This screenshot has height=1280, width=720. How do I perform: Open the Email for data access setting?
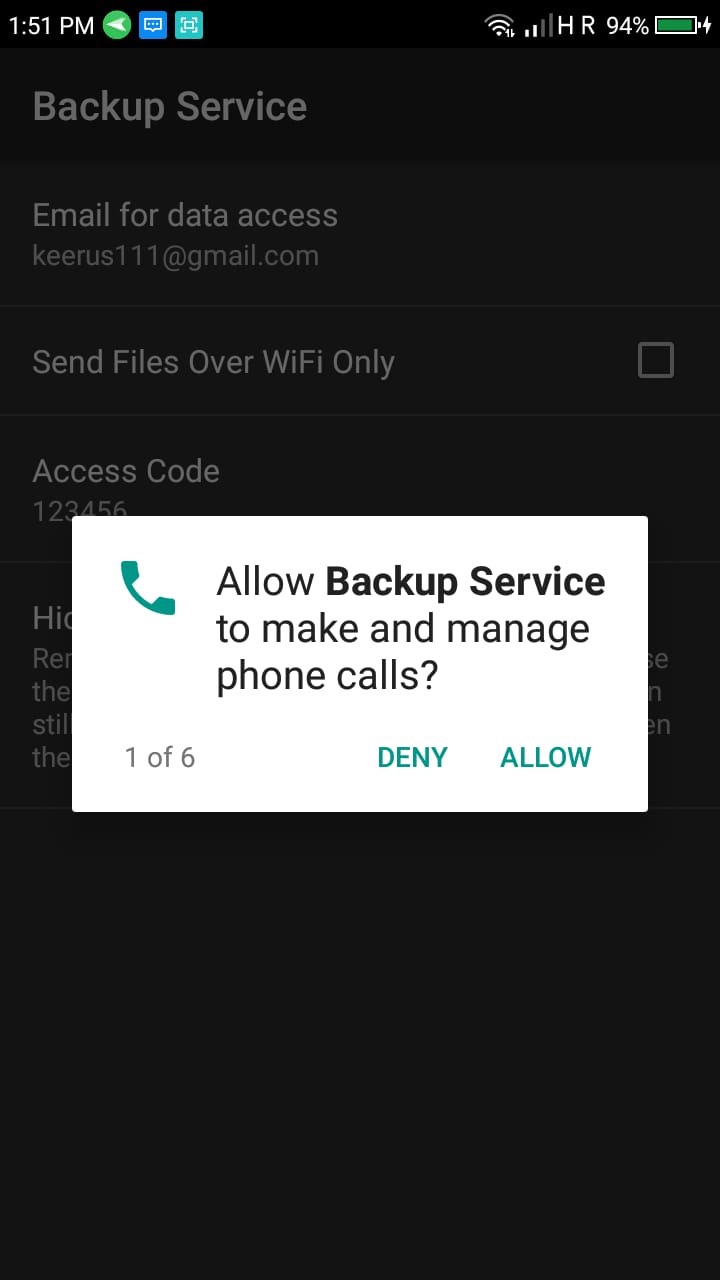click(x=360, y=234)
